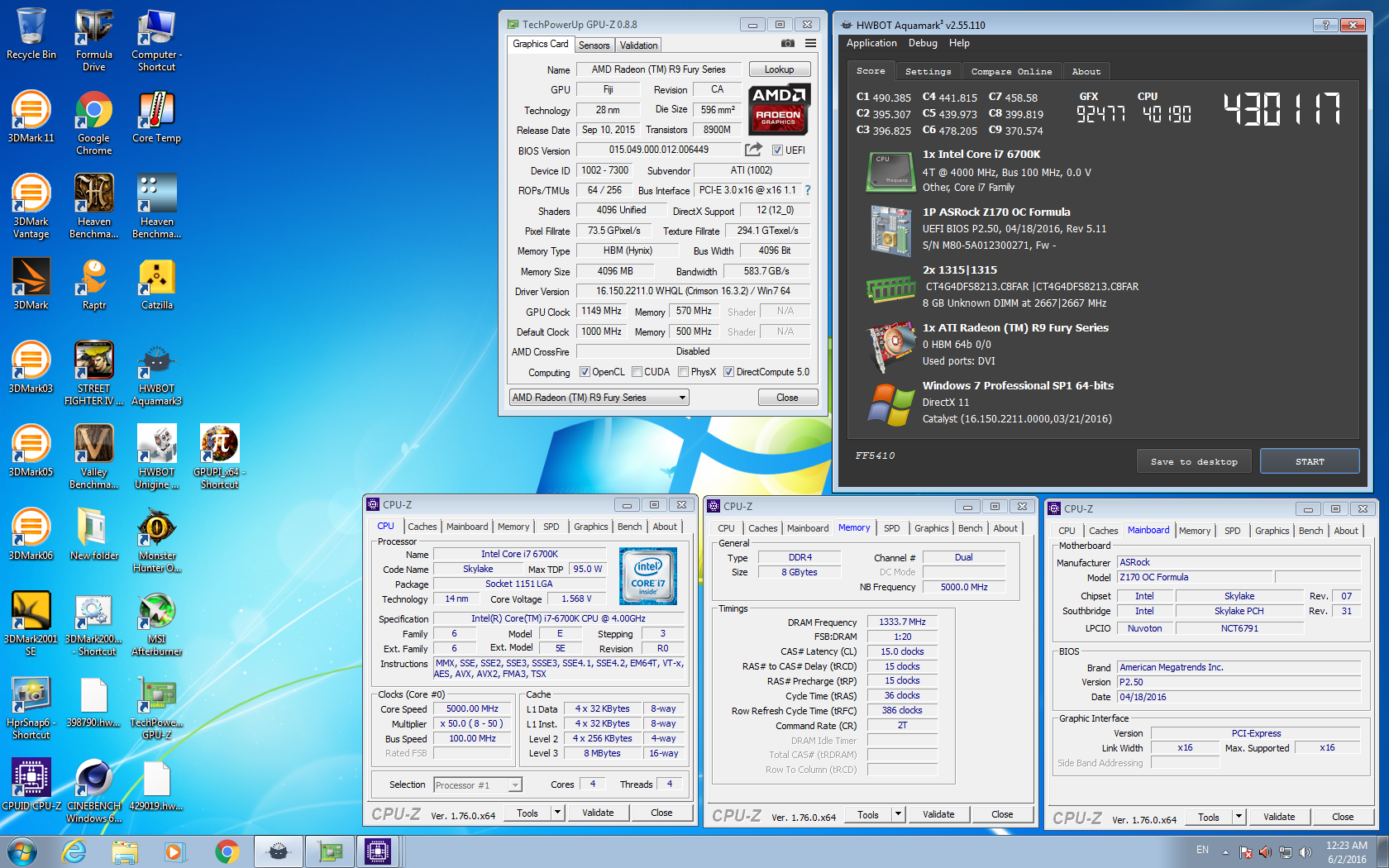Click the AMD Radeon Graphics logo
Image resolution: width=1389 pixels, height=868 pixels.
coord(779,109)
